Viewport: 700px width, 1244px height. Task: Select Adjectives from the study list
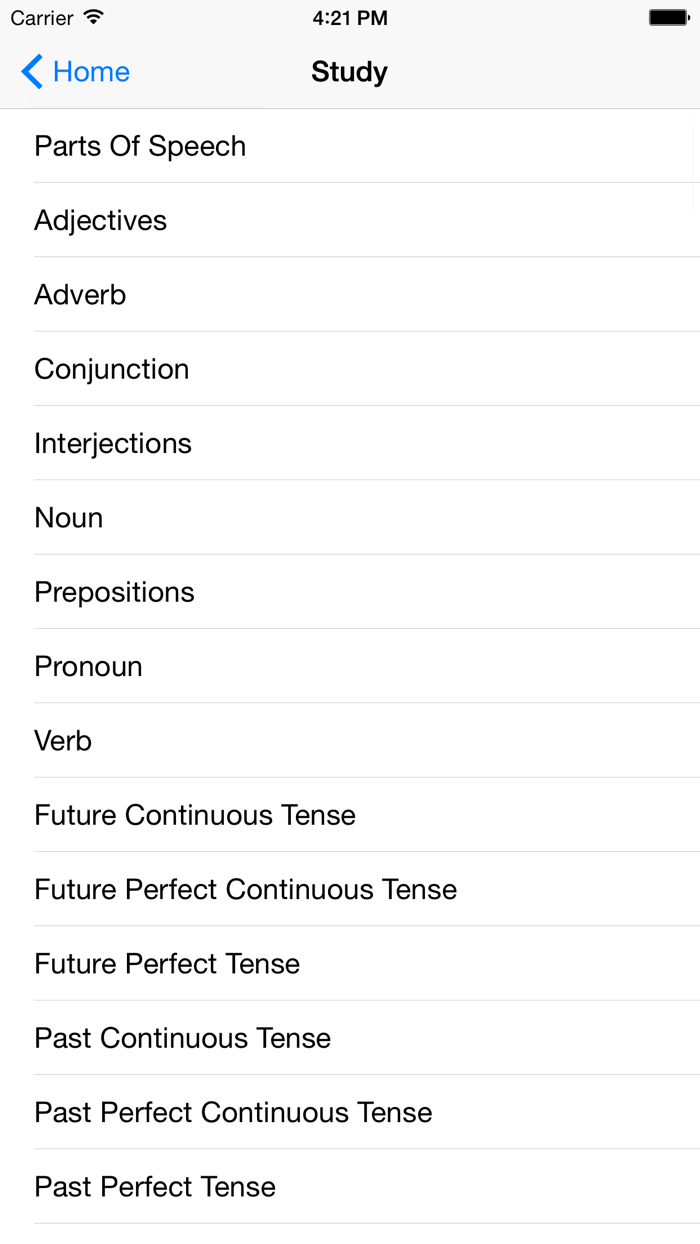[x=100, y=220]
